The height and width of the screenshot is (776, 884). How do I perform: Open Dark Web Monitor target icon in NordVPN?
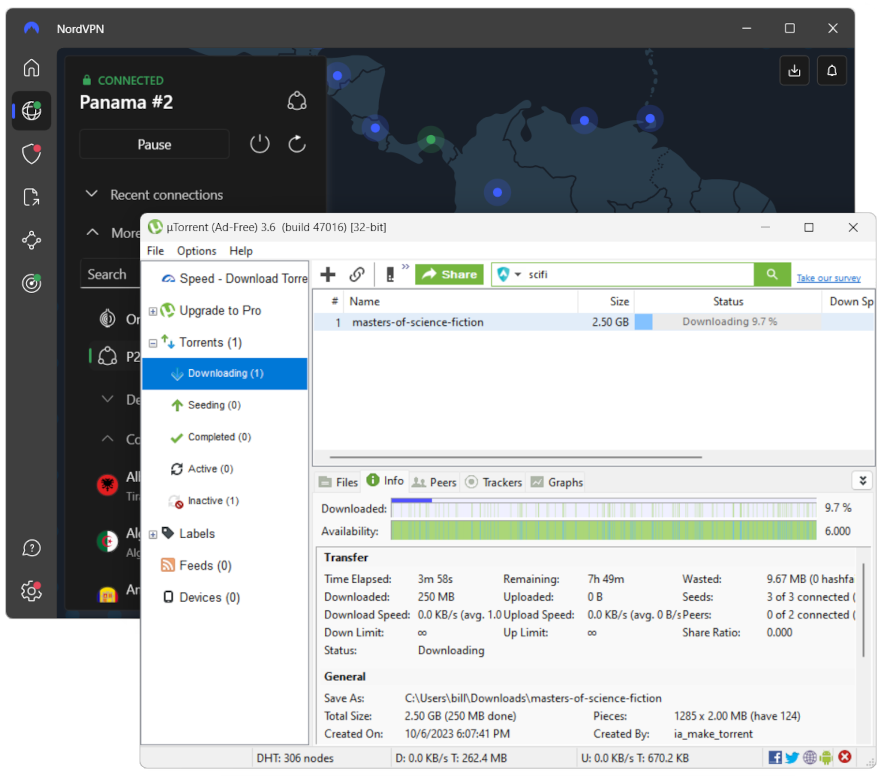[32, 283]
